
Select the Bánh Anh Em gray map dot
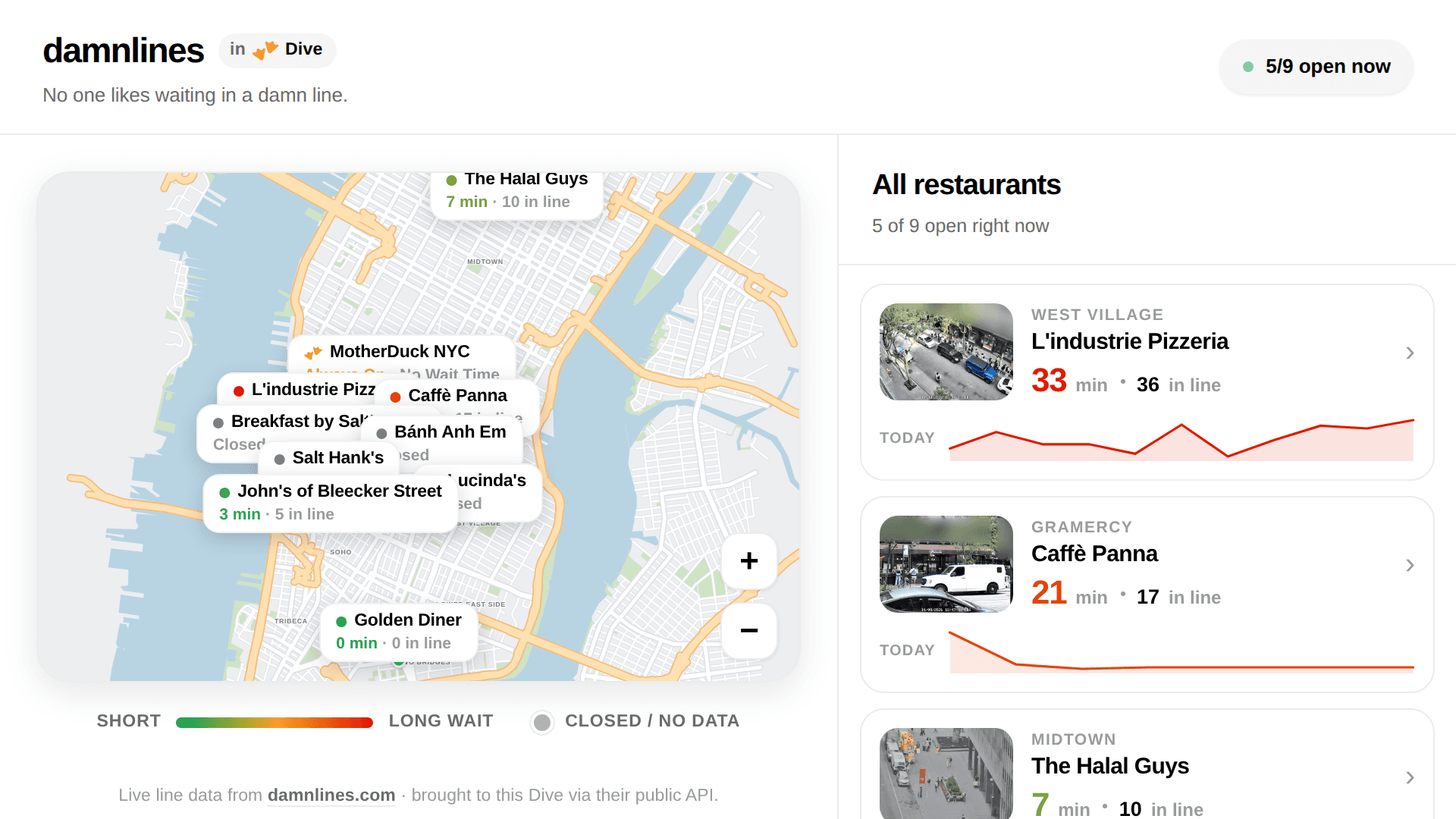381,433
